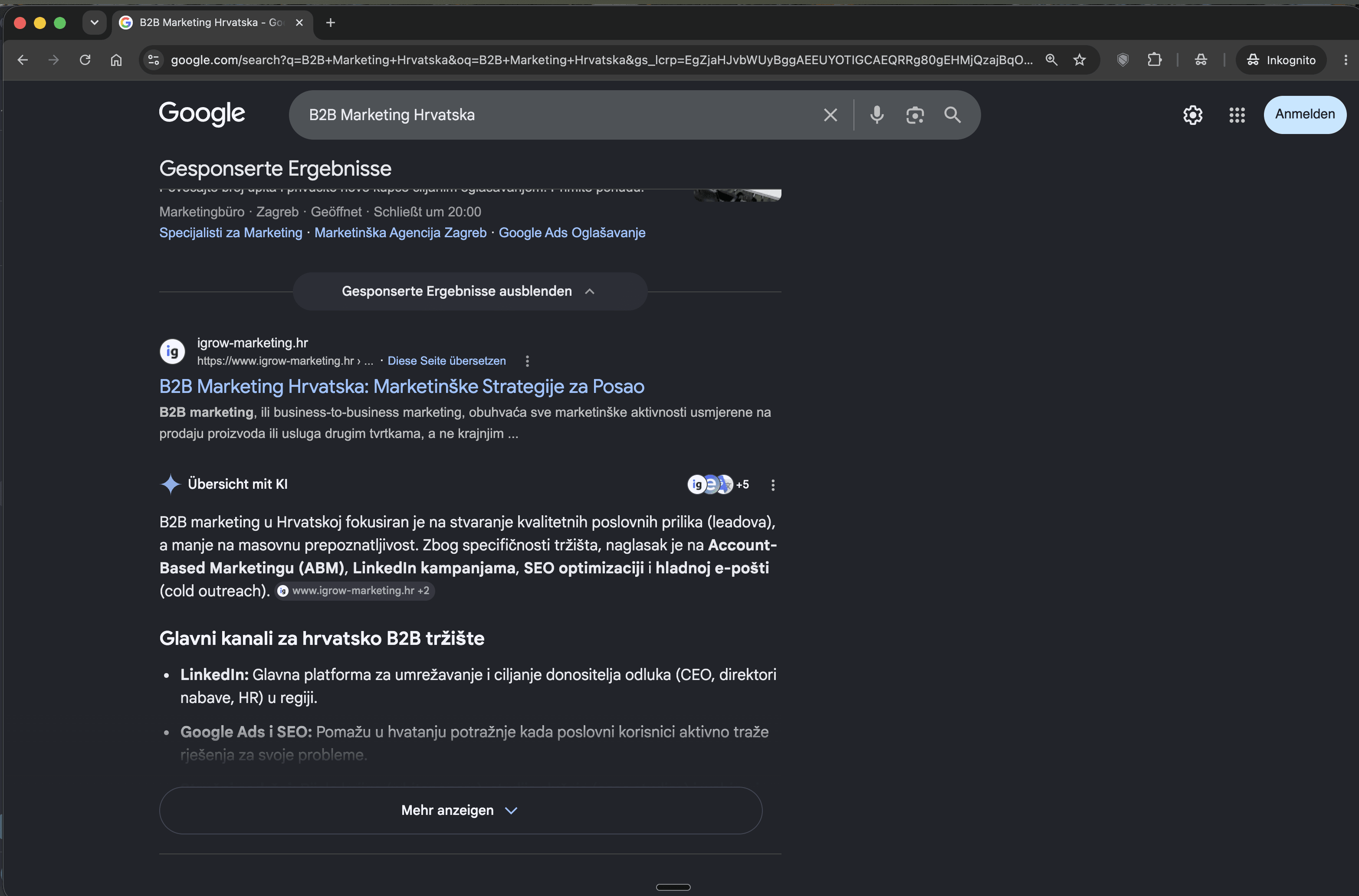This screenshot has width=1359, height=896.
Task: Open Google quick settings gear
Action: click(x=1193, y=115)
